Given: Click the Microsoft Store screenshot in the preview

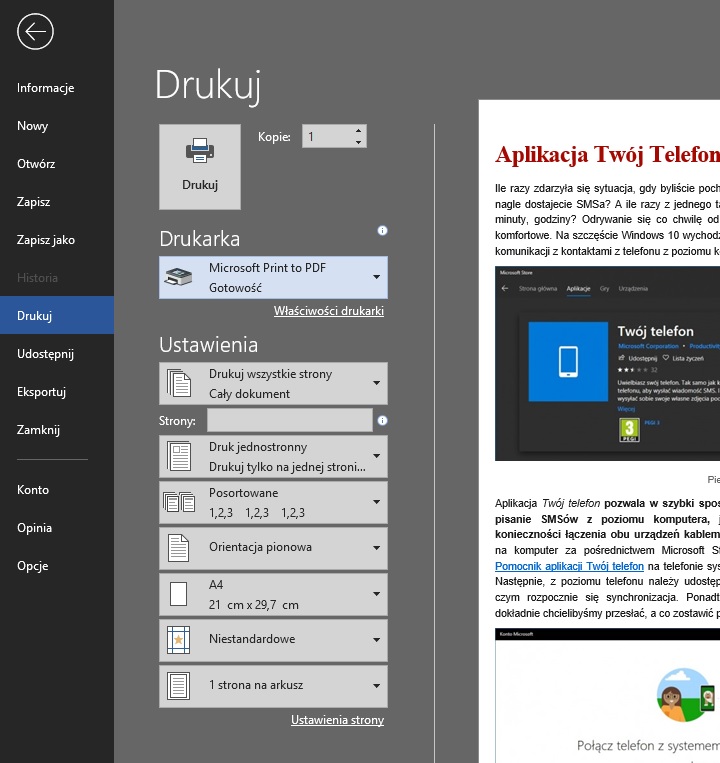Looking at the screenshot, I should tap(607, 363).
